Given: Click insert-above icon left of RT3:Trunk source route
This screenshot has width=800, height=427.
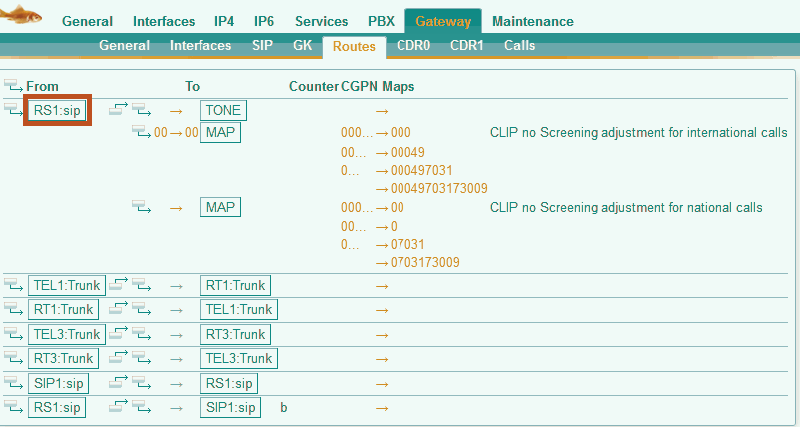Looking at the screenshot, I should click(13, 359).
